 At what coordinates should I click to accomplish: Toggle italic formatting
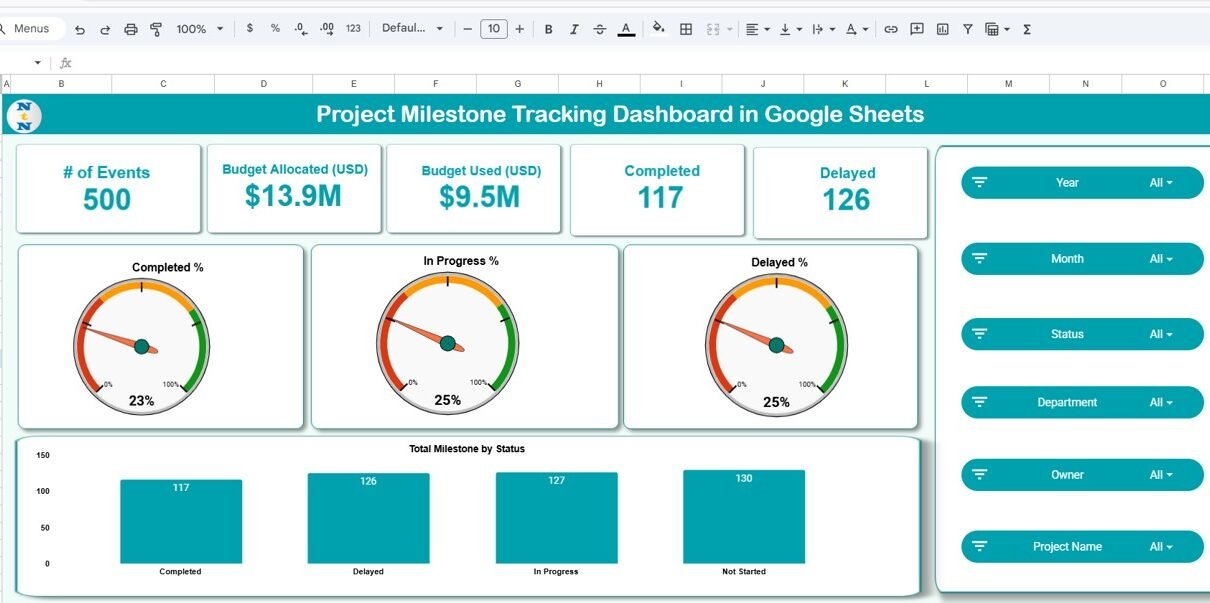(574, 29)
